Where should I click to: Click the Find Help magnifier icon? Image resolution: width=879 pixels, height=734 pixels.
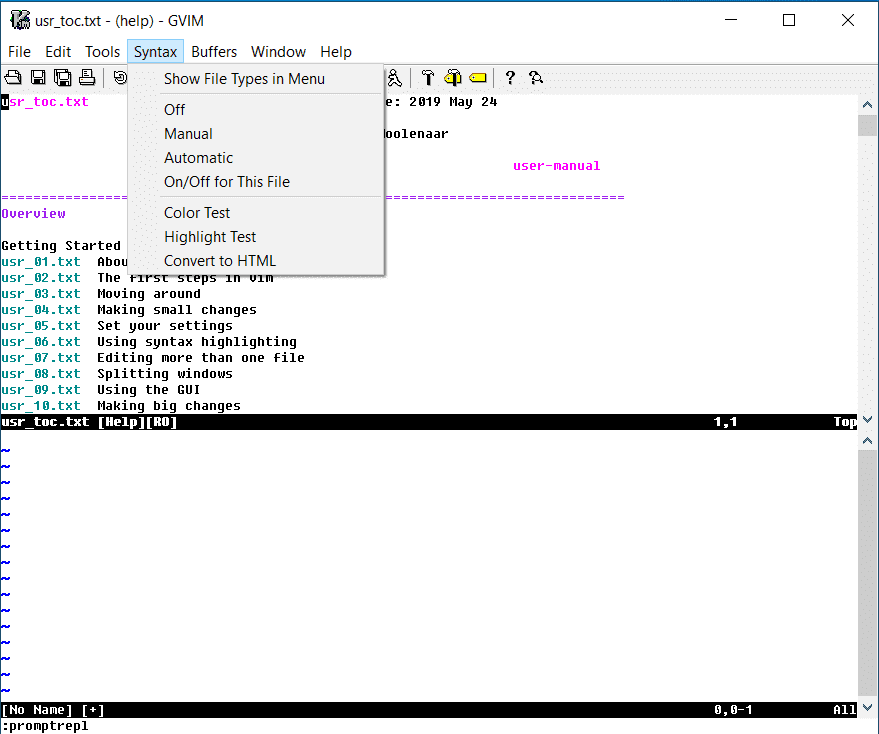(536, 77)
